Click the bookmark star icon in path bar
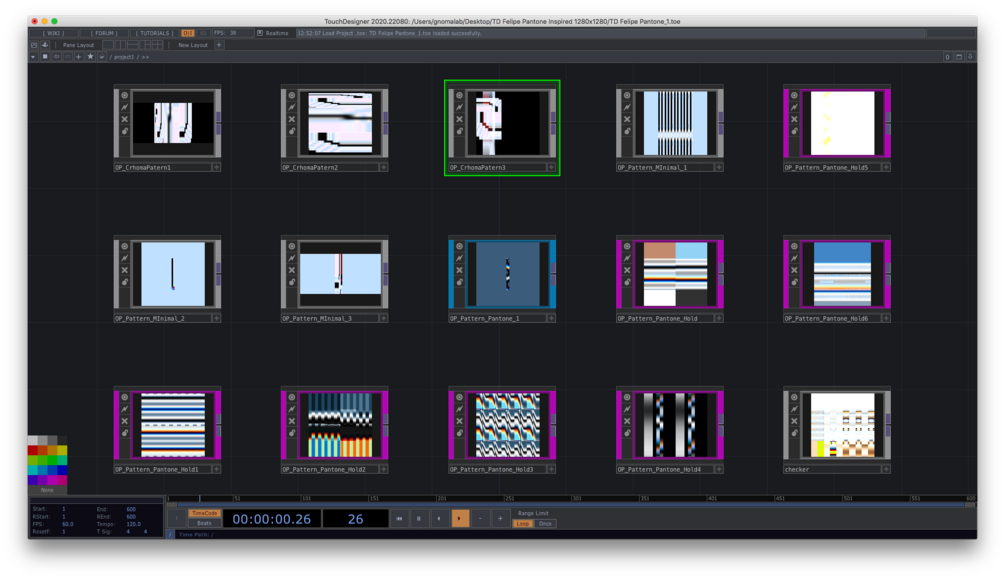This screenshot has height=579, width=1005. pyautogui.click(x=90, y=56)
